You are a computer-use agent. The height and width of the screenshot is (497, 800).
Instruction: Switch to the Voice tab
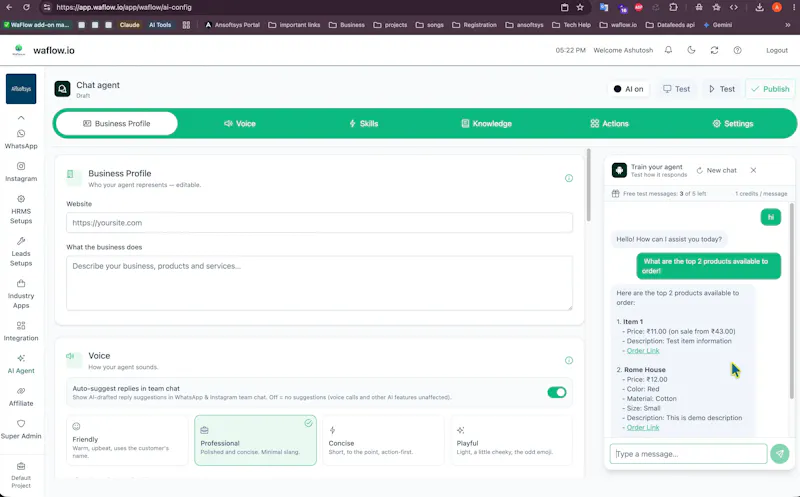click(x=240, y=123)
